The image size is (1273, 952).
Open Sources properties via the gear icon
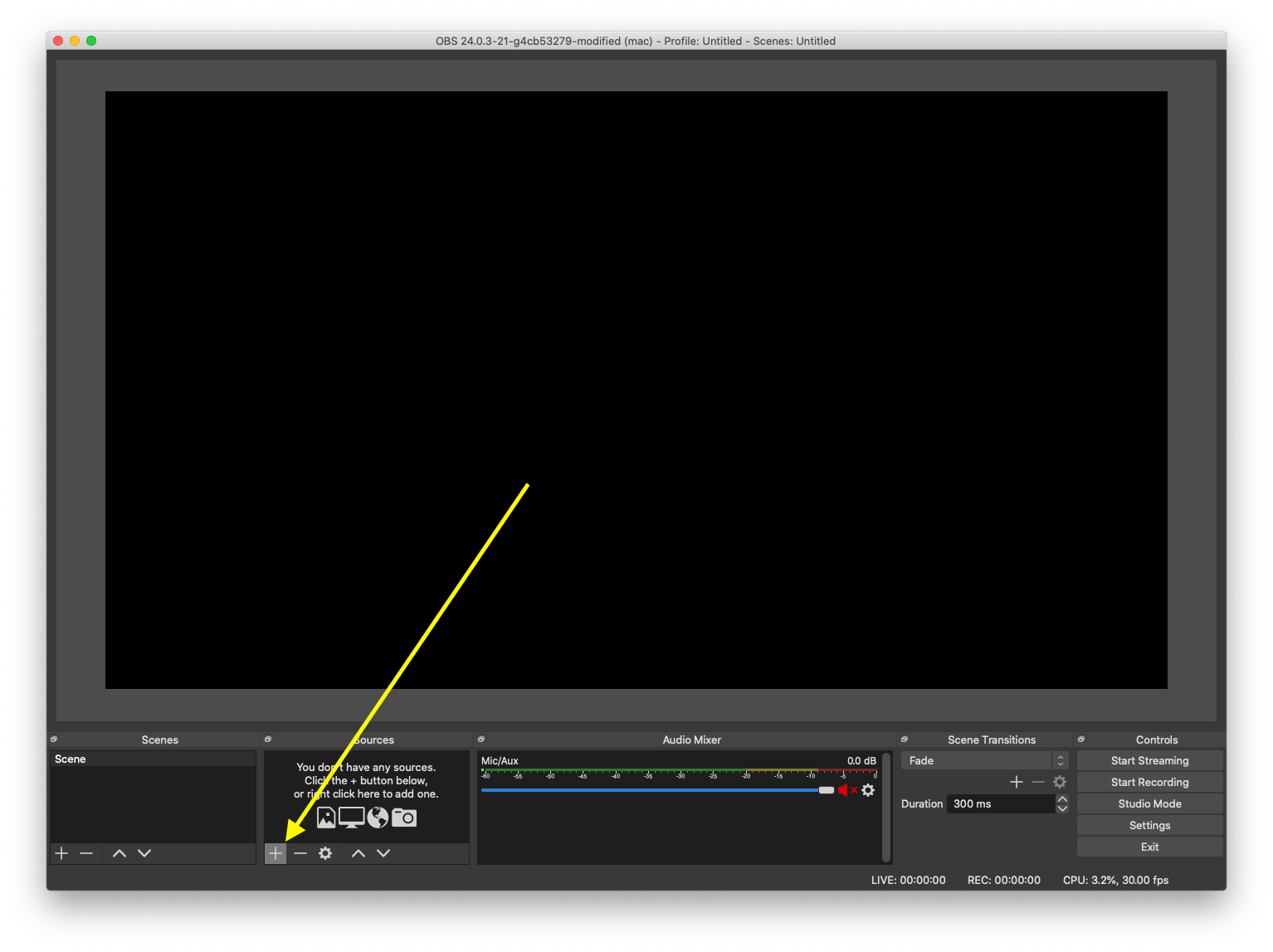coord(324,853)
